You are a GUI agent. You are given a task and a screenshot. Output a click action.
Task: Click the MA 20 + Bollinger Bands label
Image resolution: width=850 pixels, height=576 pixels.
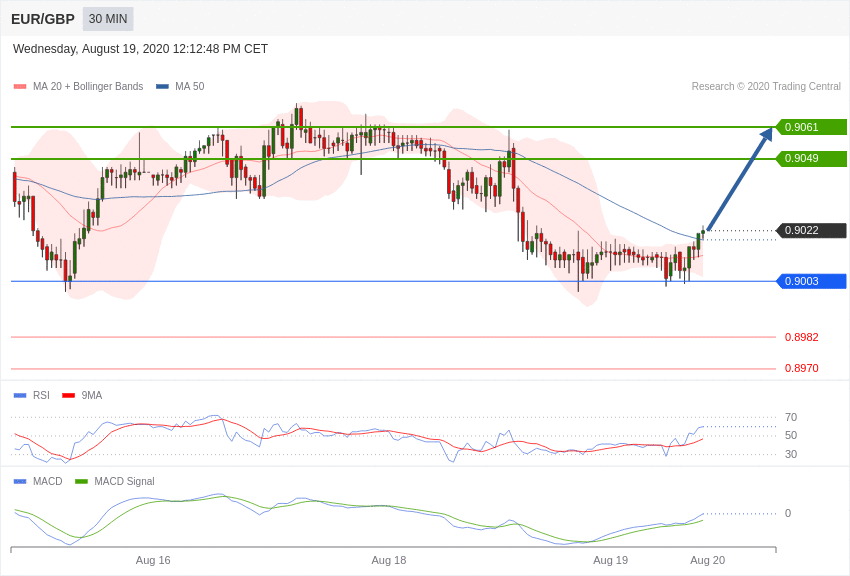[x=88, y=86]
